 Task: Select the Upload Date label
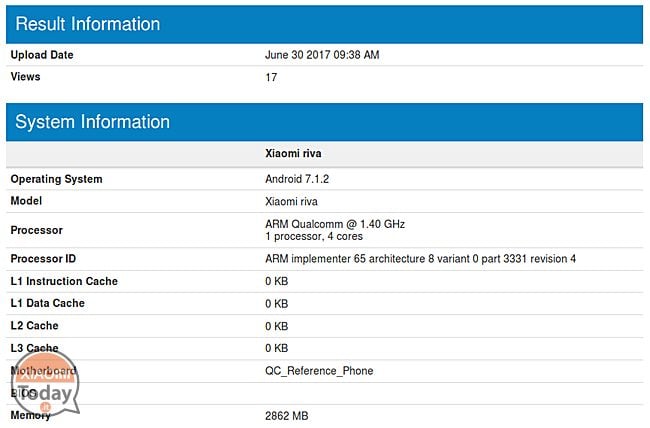click(42, 55)
